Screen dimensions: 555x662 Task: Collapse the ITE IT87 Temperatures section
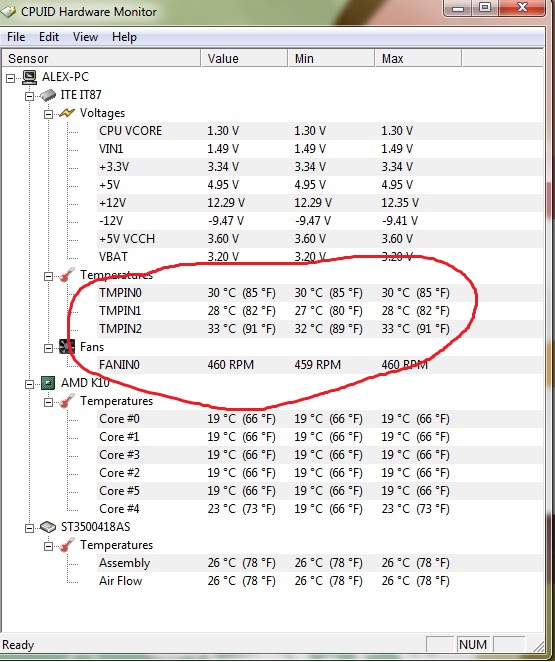point(49,277)
